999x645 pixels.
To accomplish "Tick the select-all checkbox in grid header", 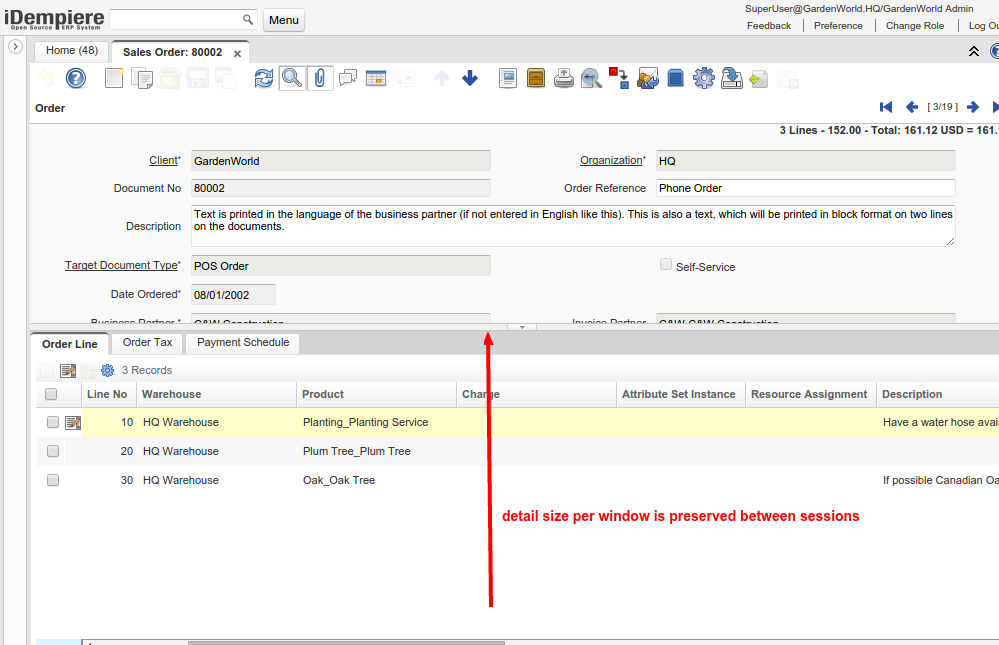I will pos(52,395).
